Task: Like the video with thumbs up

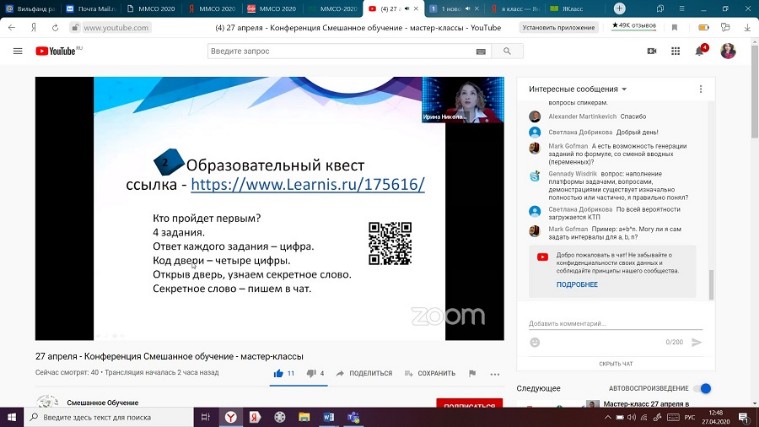Action: click(279, 373)
